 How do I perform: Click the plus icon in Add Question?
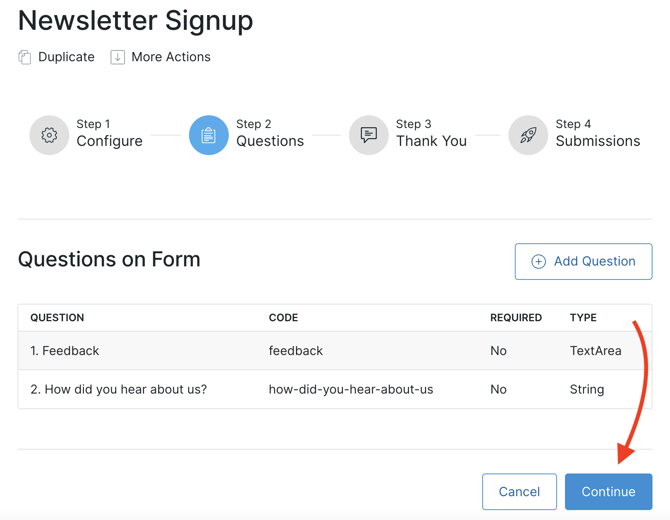(x=538, y=262)
